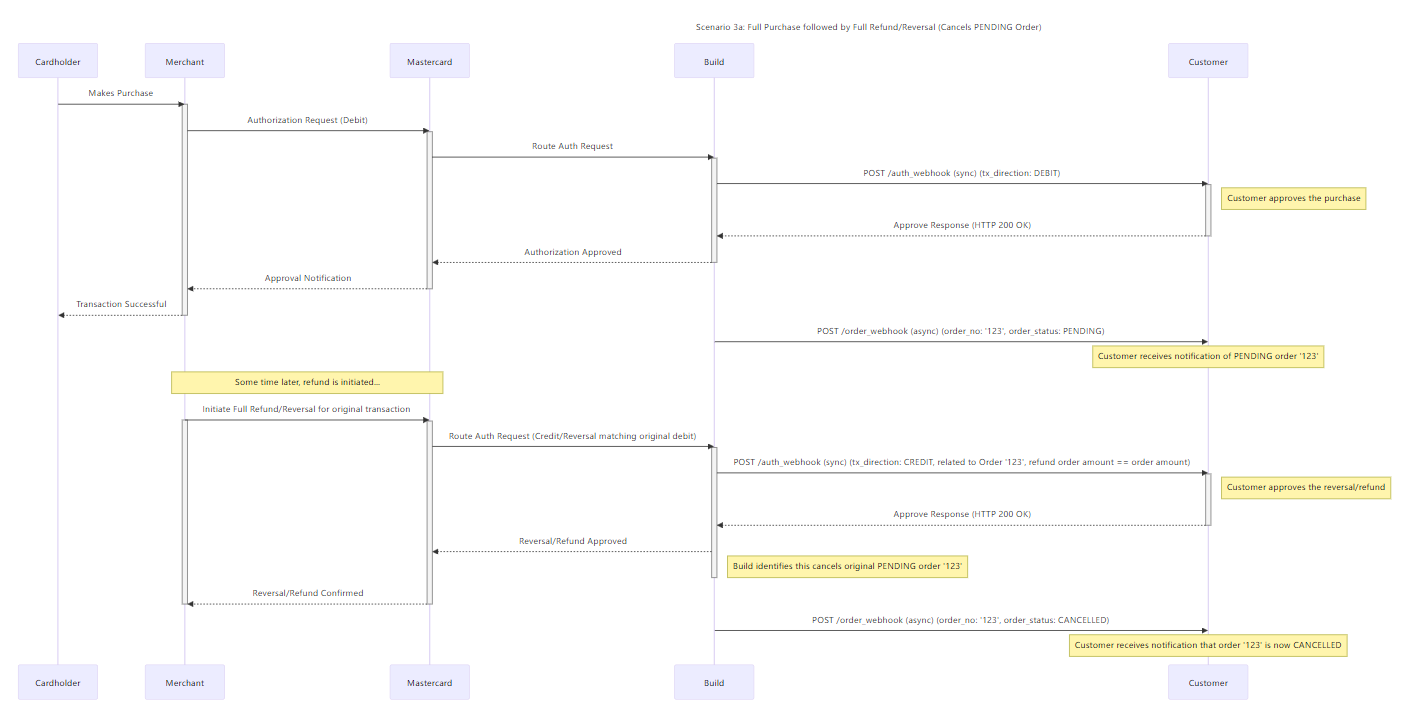Image resolution: width=1406 pixels, height=721 pixels.
Task: Select the 'Reversal/Refund Confirmed' message label
Action: coord(307,593)
